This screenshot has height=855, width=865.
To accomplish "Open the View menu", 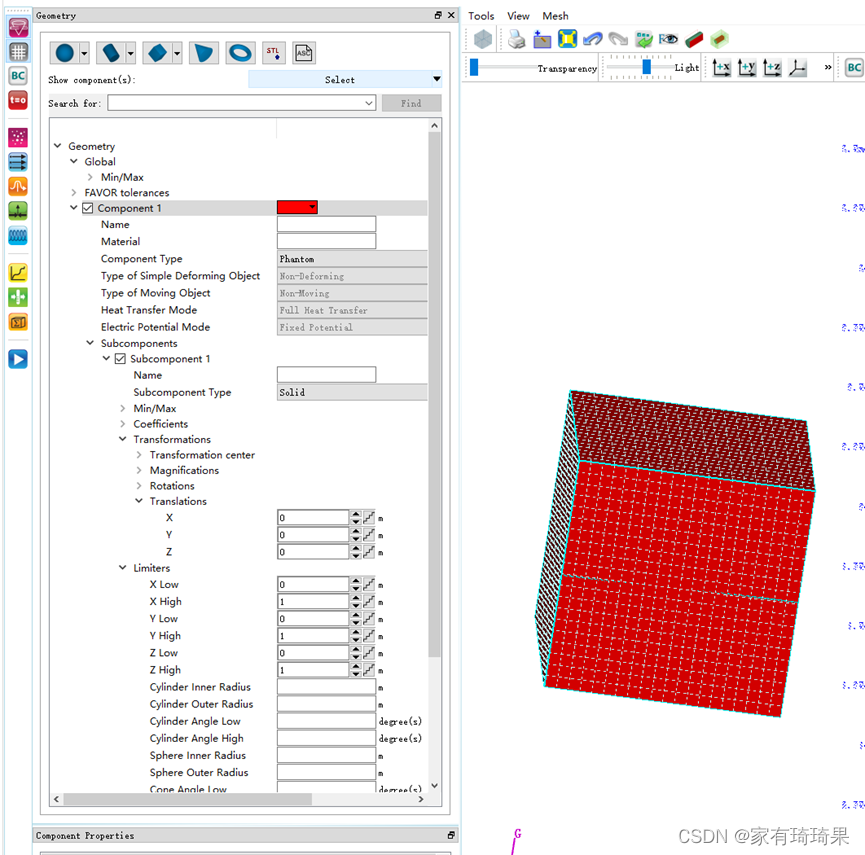I will pyautogui.click(x=518, y=16).
